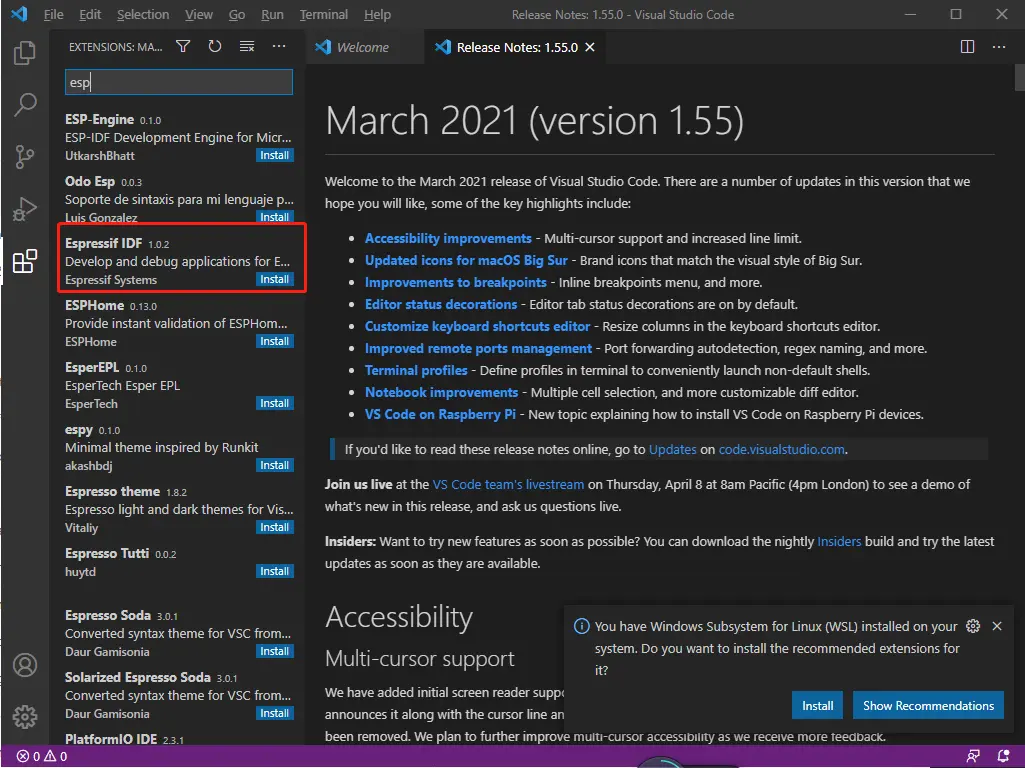Install the espy theme extension

coord(275,465)
